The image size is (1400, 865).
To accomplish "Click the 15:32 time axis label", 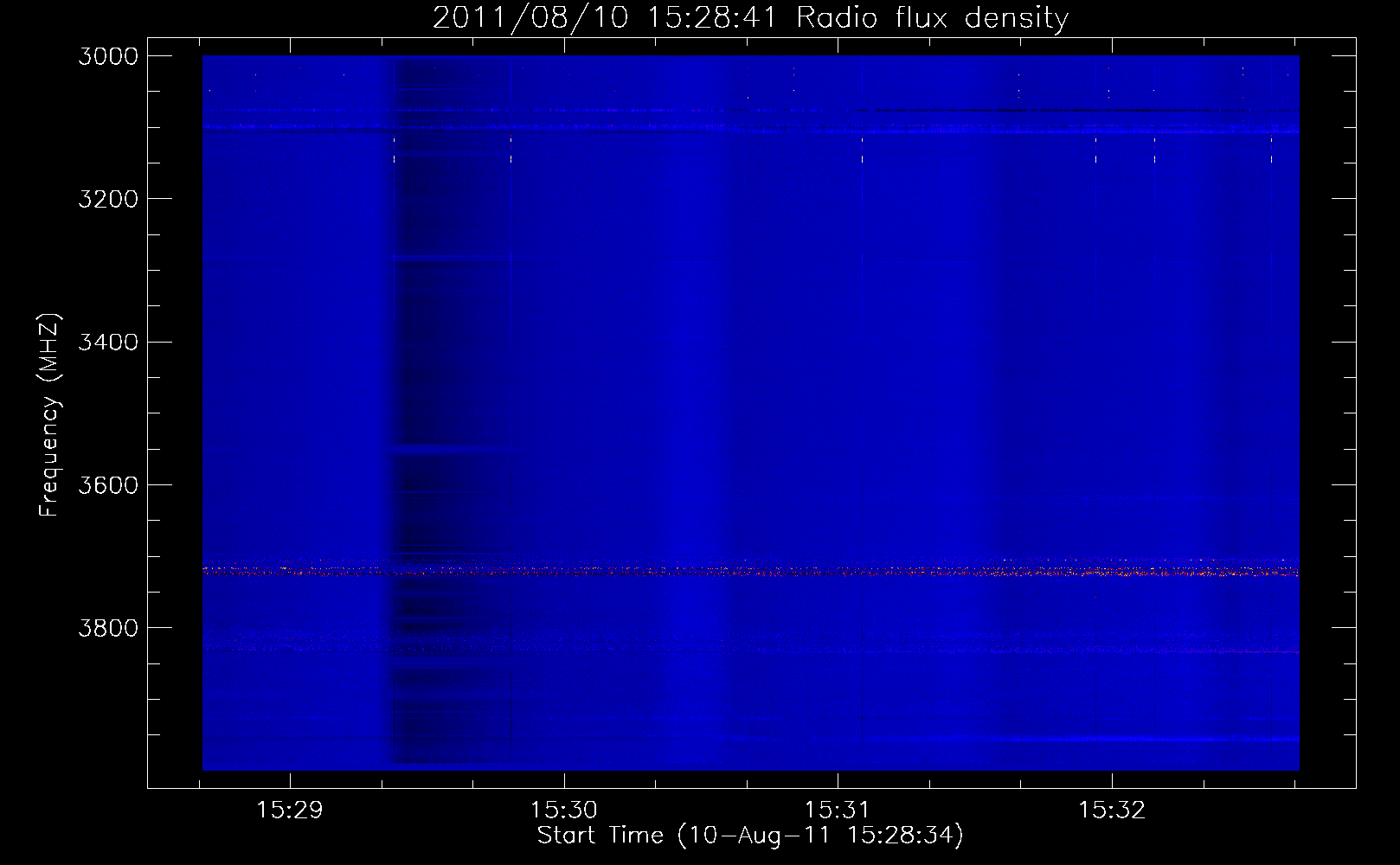I will (x=1112, y=810).
